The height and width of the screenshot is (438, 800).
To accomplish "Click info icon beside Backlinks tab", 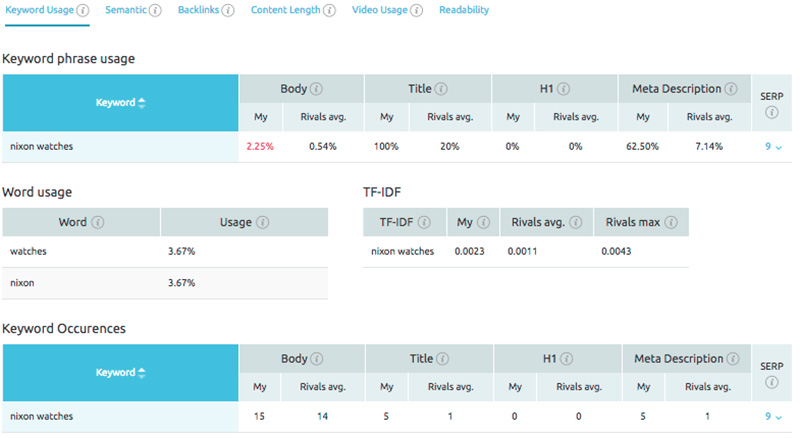I will (x=228, y=10).
